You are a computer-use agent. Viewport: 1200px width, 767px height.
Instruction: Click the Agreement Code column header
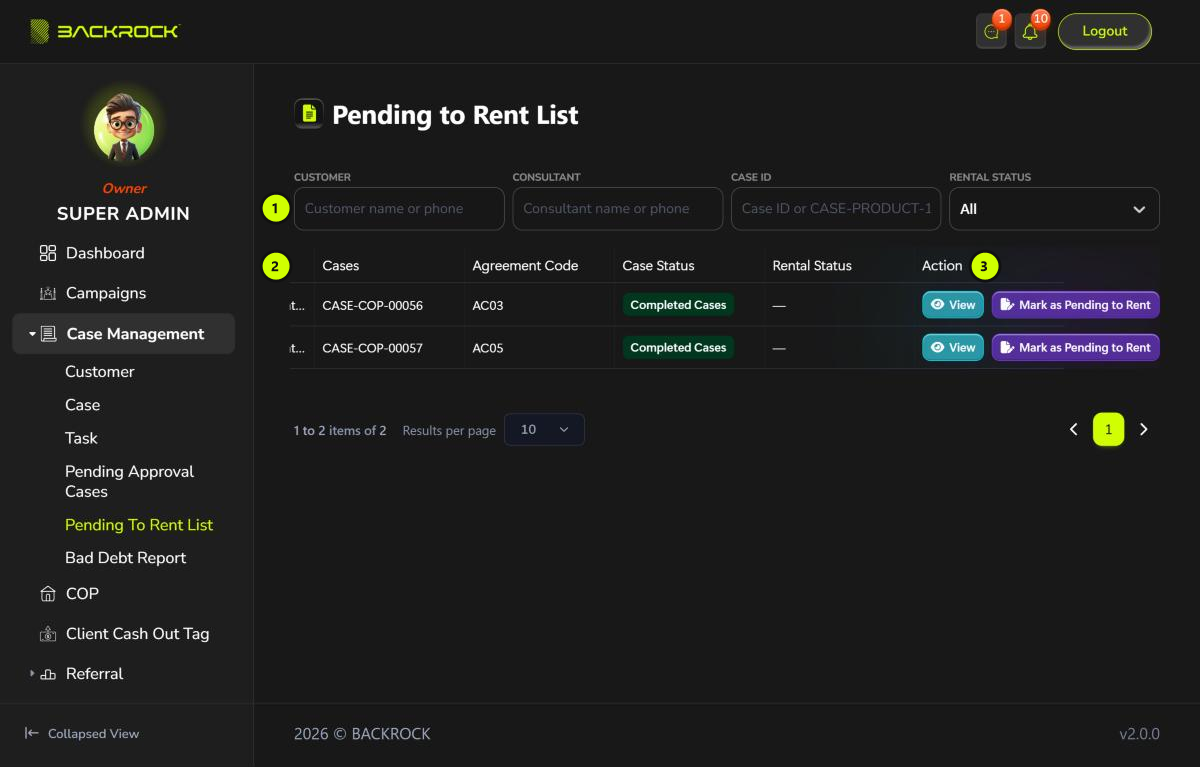pyautogui.click(x=525, y=266)
